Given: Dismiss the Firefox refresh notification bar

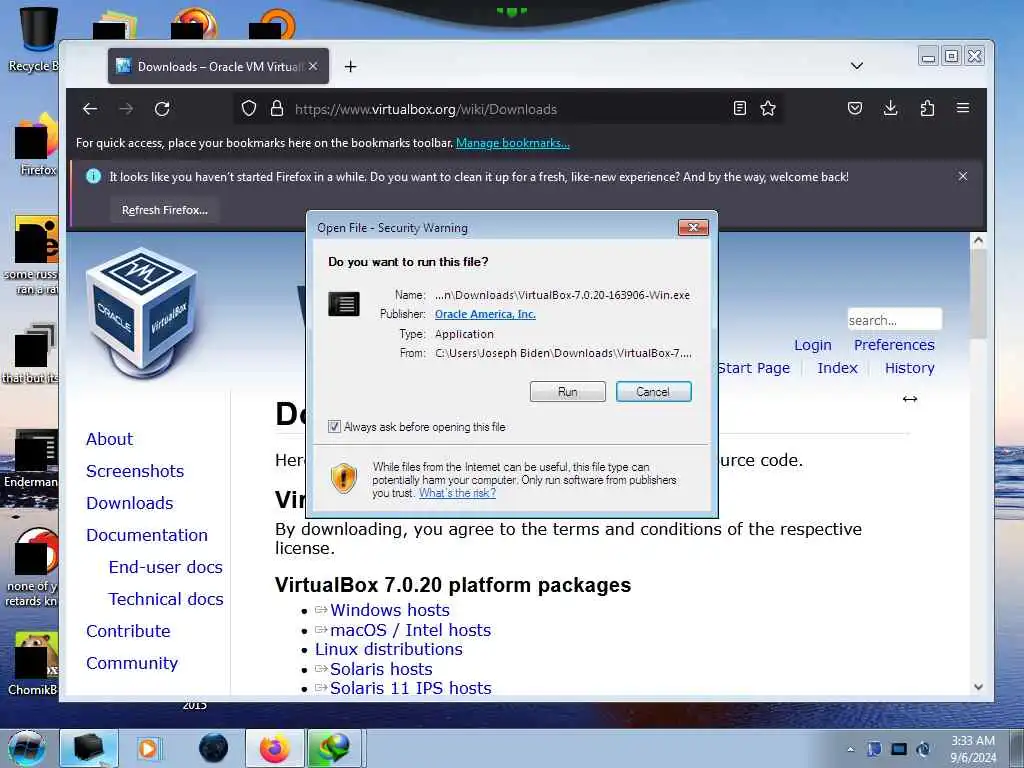Looking at the screenshot, I should pyautogui.click(x=963, y=176).
